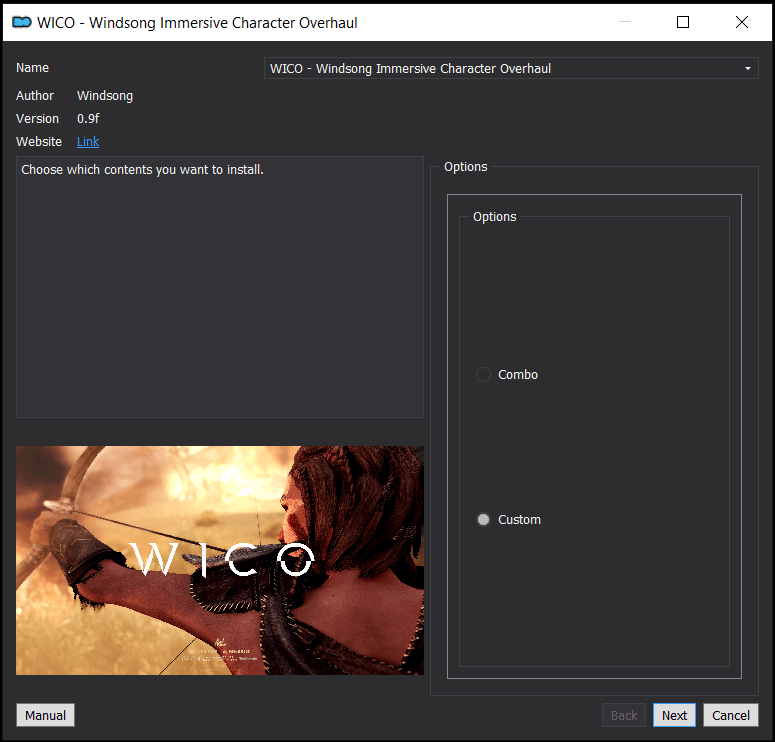Click the install description text box
775x742 pixels.
click(220, 287)
